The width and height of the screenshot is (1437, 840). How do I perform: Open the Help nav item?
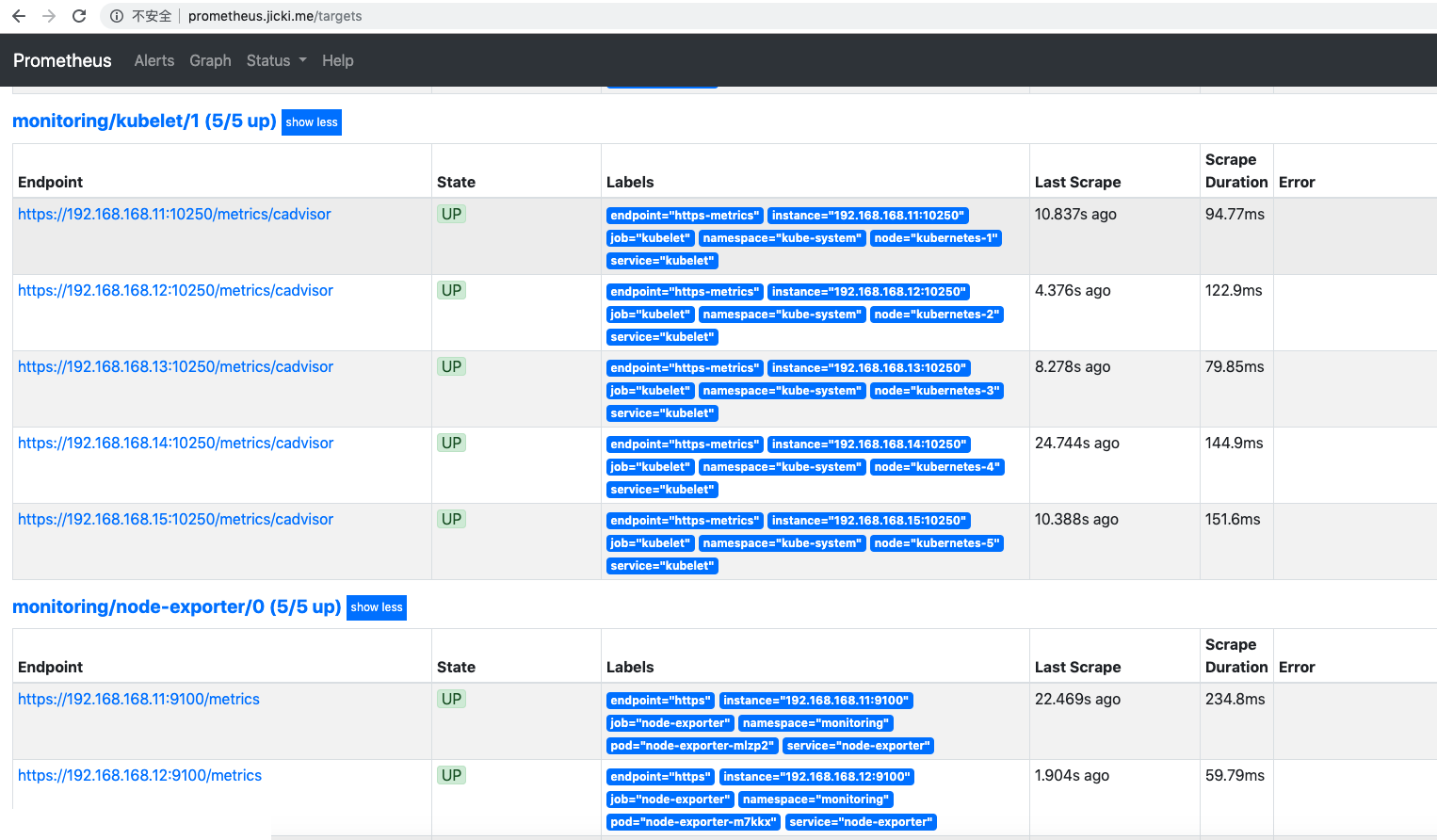337,60
